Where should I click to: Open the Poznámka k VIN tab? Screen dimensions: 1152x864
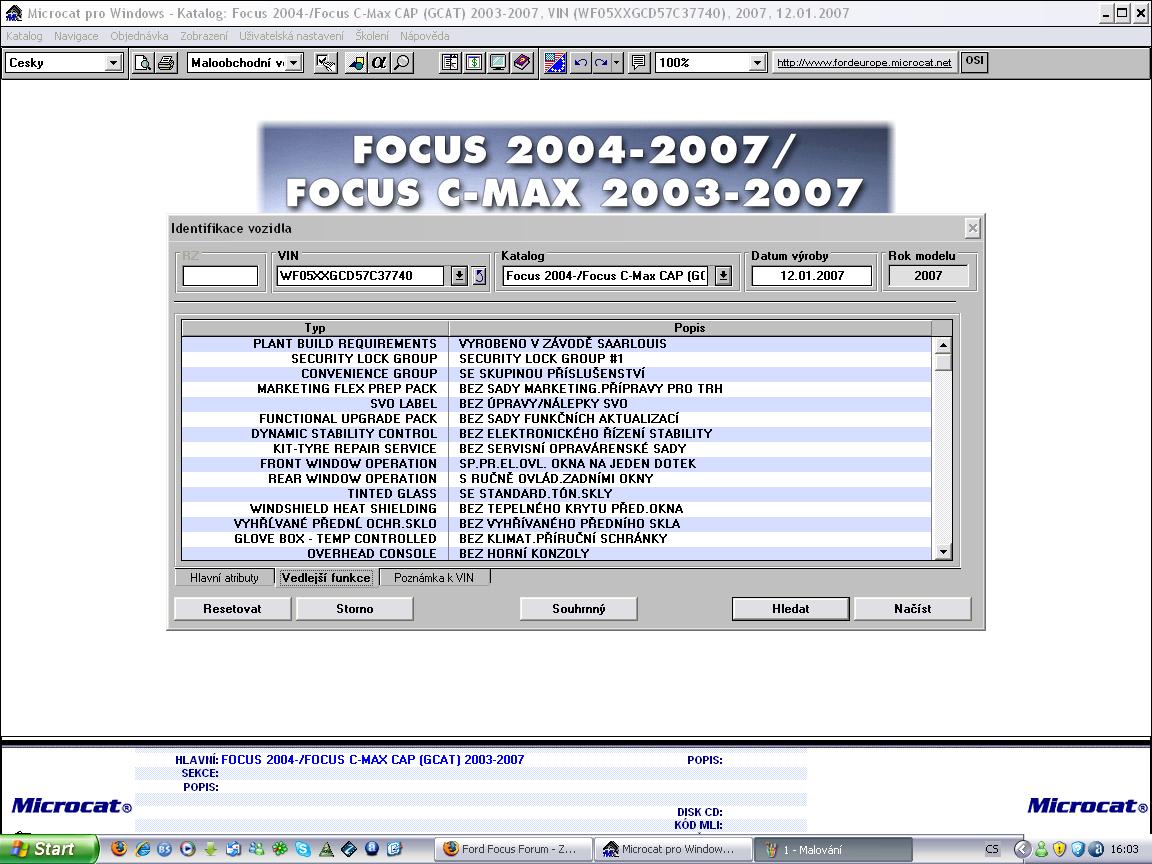coord(434,578)
